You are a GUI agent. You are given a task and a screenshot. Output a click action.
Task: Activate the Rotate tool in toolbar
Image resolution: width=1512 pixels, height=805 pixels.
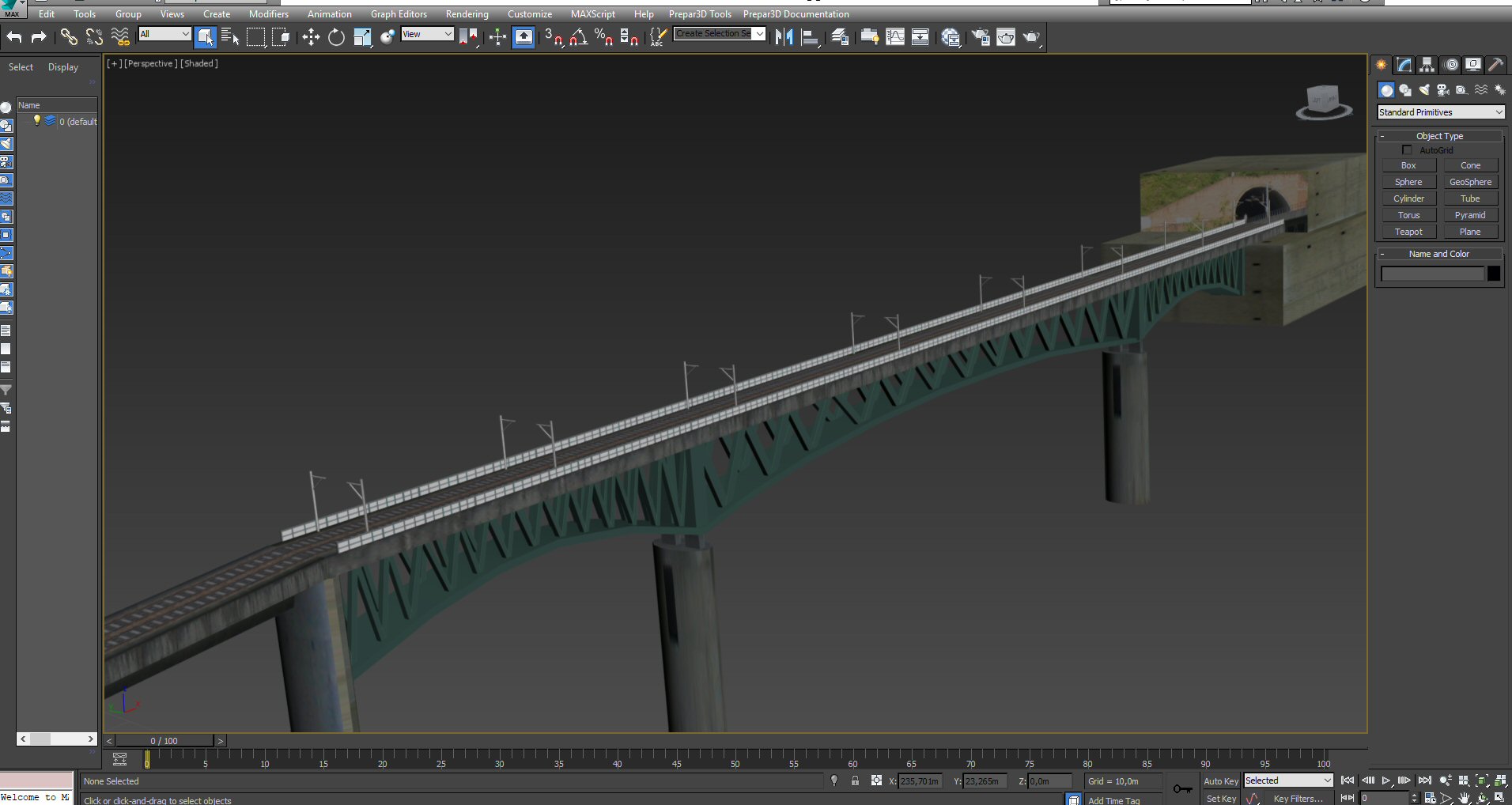tap(336, 37)
